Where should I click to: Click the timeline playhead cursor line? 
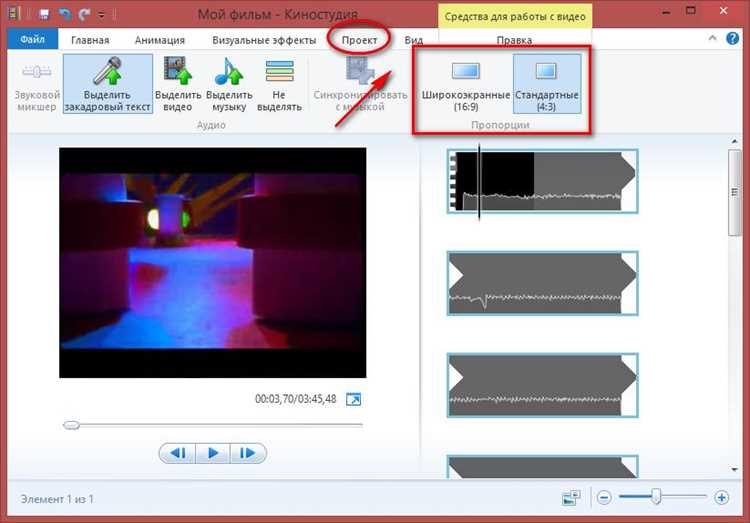pyautogui.click(x=479, y=182)
